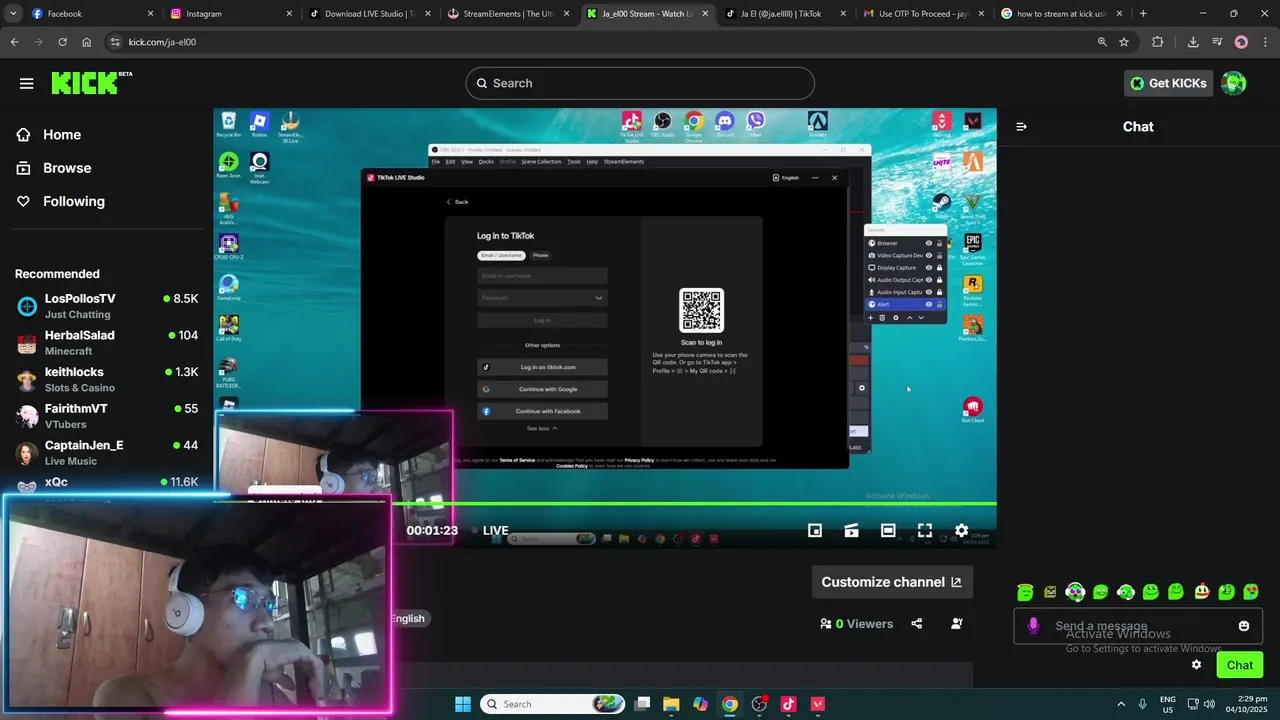Open the moderator icon next to share
The height and width of the screenshot is (720, 1280).
pyautogui.click(x=957, y=624)
